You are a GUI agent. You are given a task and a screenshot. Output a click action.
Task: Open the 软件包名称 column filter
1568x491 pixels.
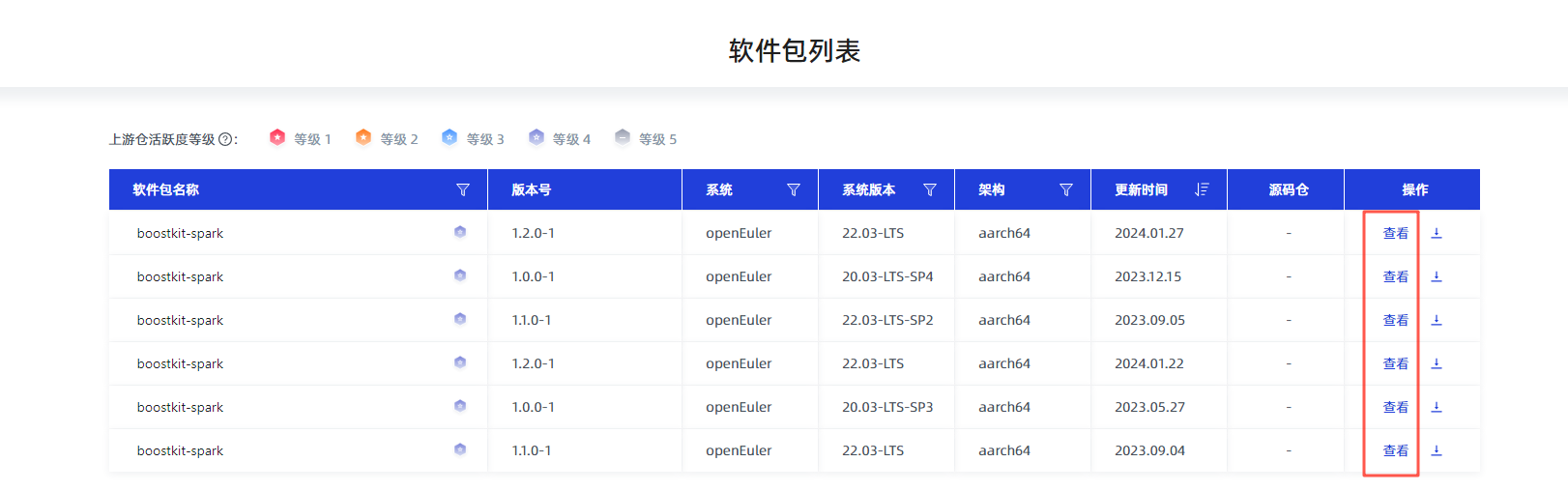(463, 189)
